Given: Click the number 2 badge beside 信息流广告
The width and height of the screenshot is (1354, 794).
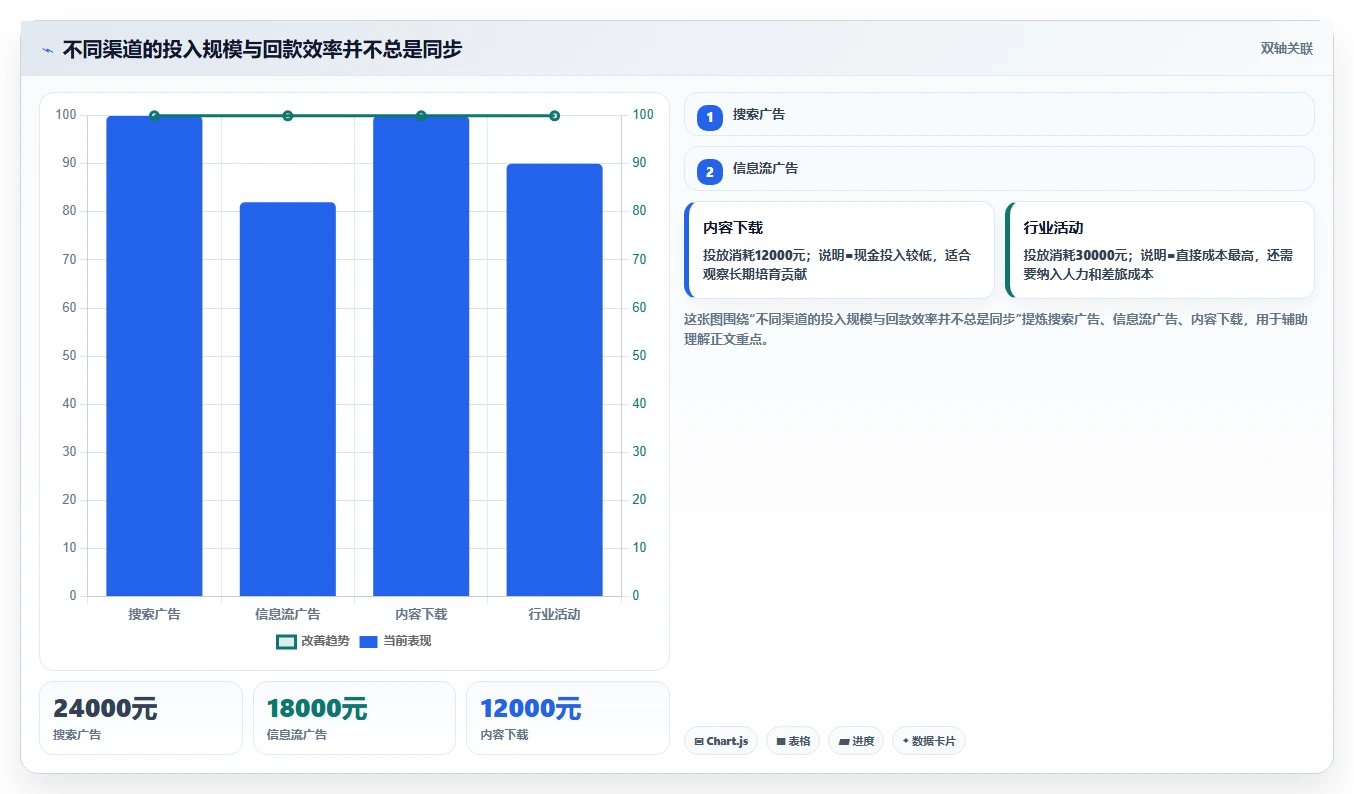Looking at the screenshot, I should [710, 172].
